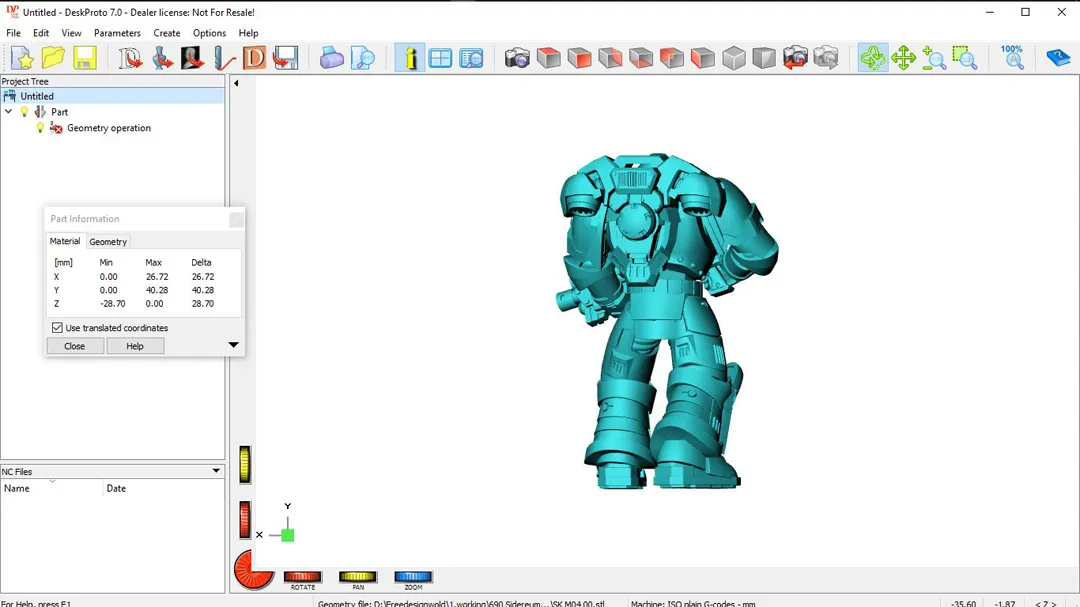Dismiss Part Information with its X button
Screen dimensions: 1080x607
[236, 219]
